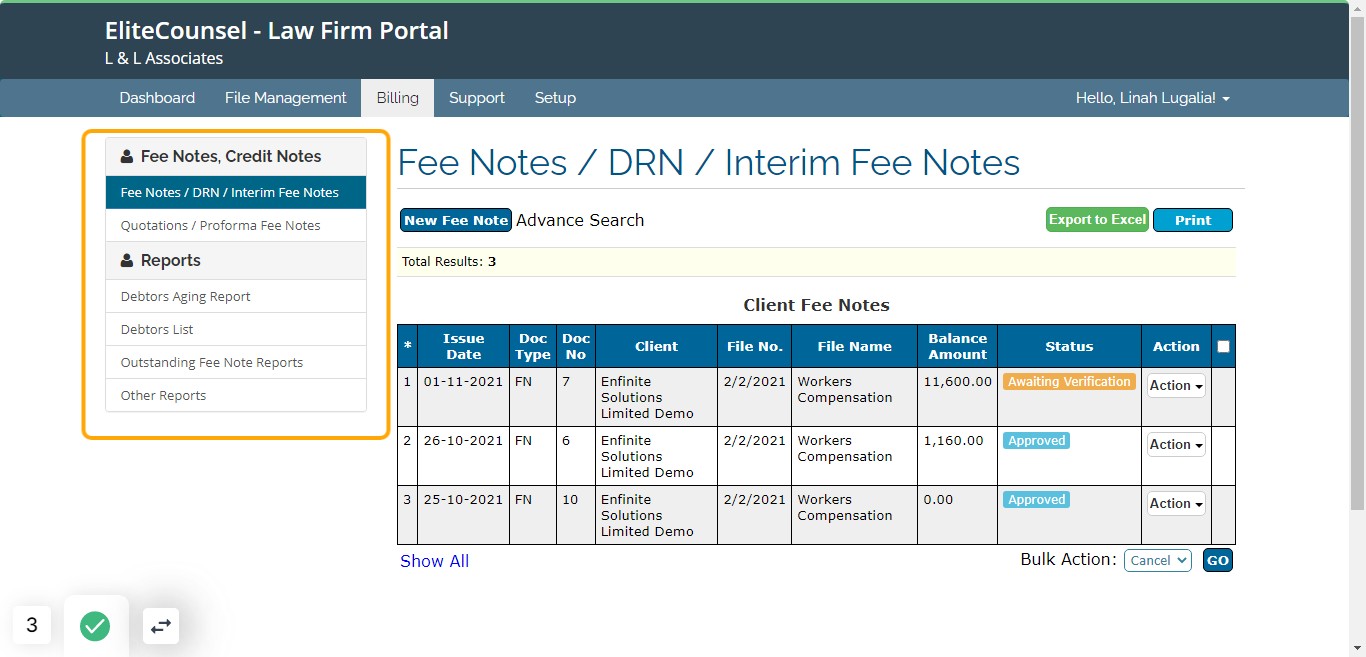This screenshot has width=1366, height=657.
Task: Click the Balance Amount column header
Action: click(x=957, y=347)
